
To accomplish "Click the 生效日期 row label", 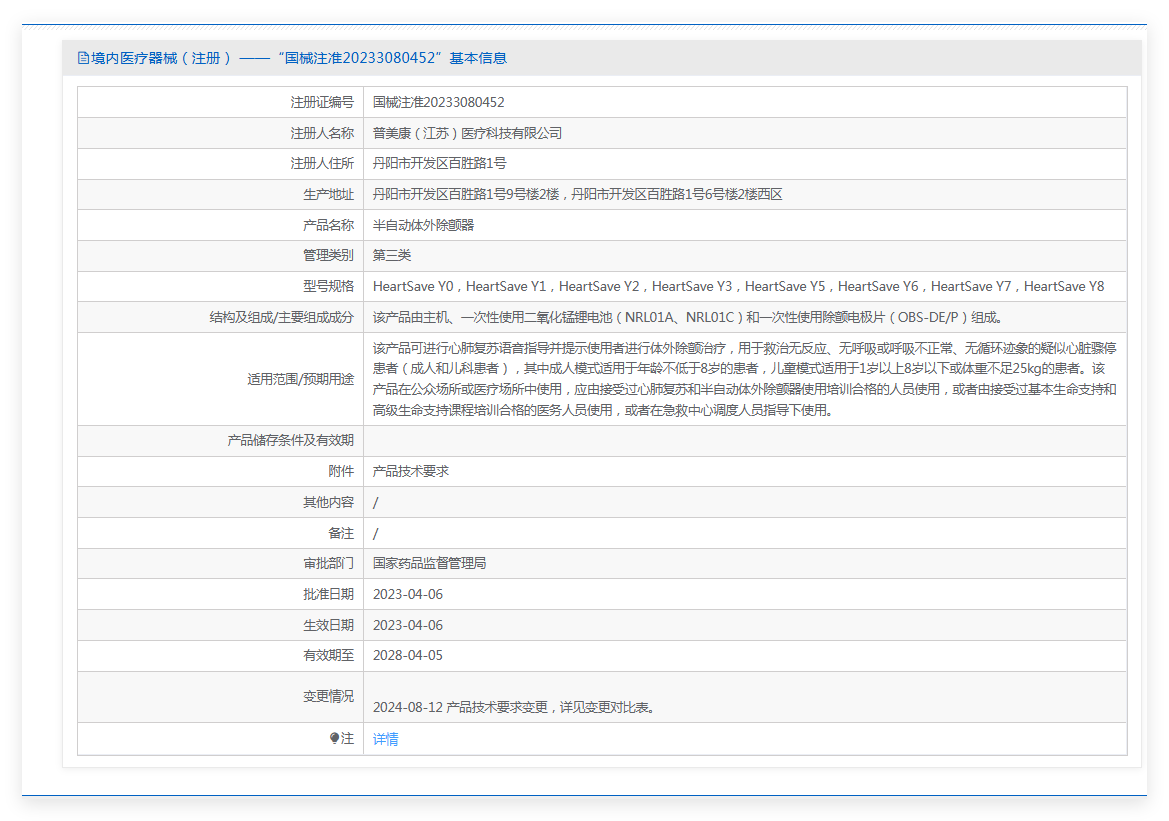I will [328, 625].
